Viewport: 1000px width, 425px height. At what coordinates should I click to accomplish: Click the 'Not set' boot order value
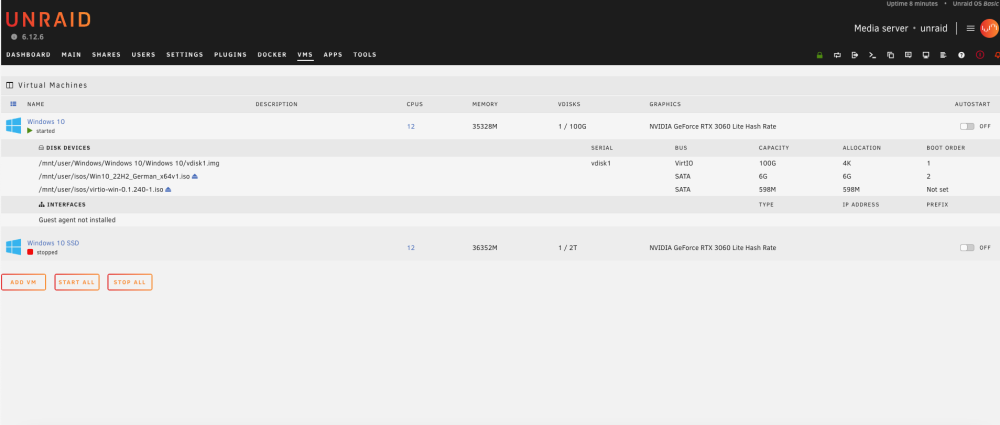coord(937,190)
